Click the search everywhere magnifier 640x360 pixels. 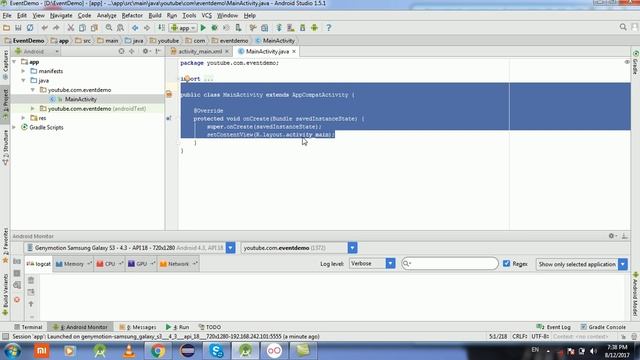coord(623,27)
